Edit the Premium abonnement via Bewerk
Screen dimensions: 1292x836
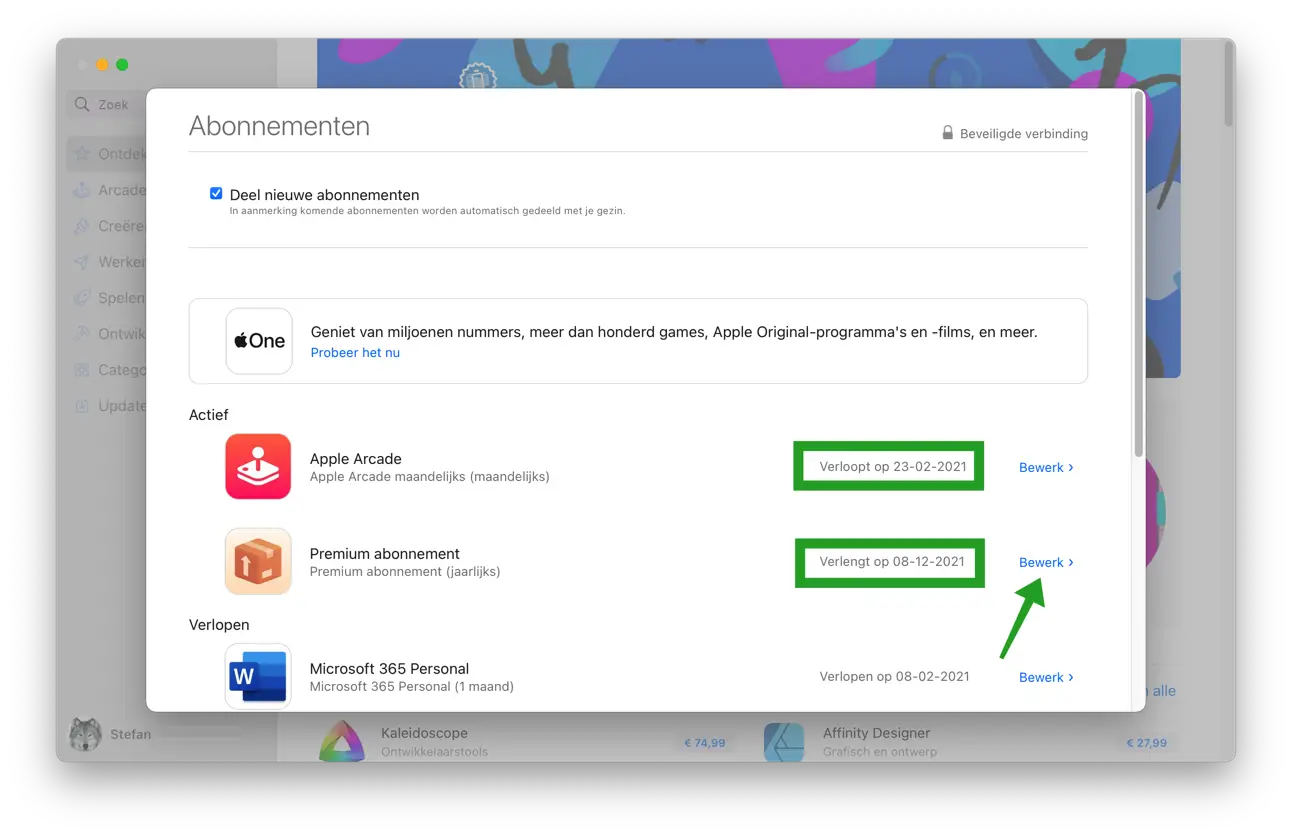point(1046,562)
